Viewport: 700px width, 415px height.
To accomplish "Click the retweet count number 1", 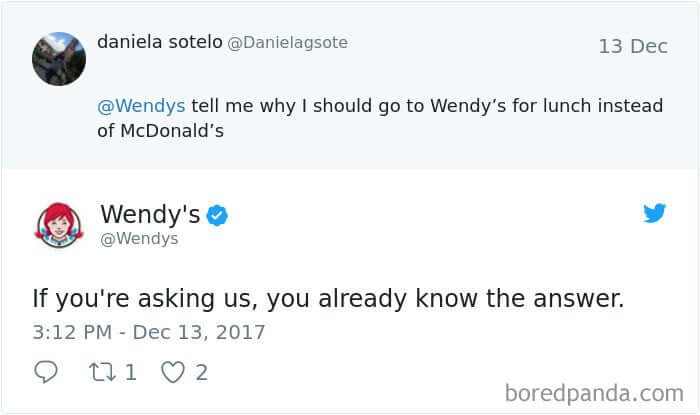I will tap(131, 372).
